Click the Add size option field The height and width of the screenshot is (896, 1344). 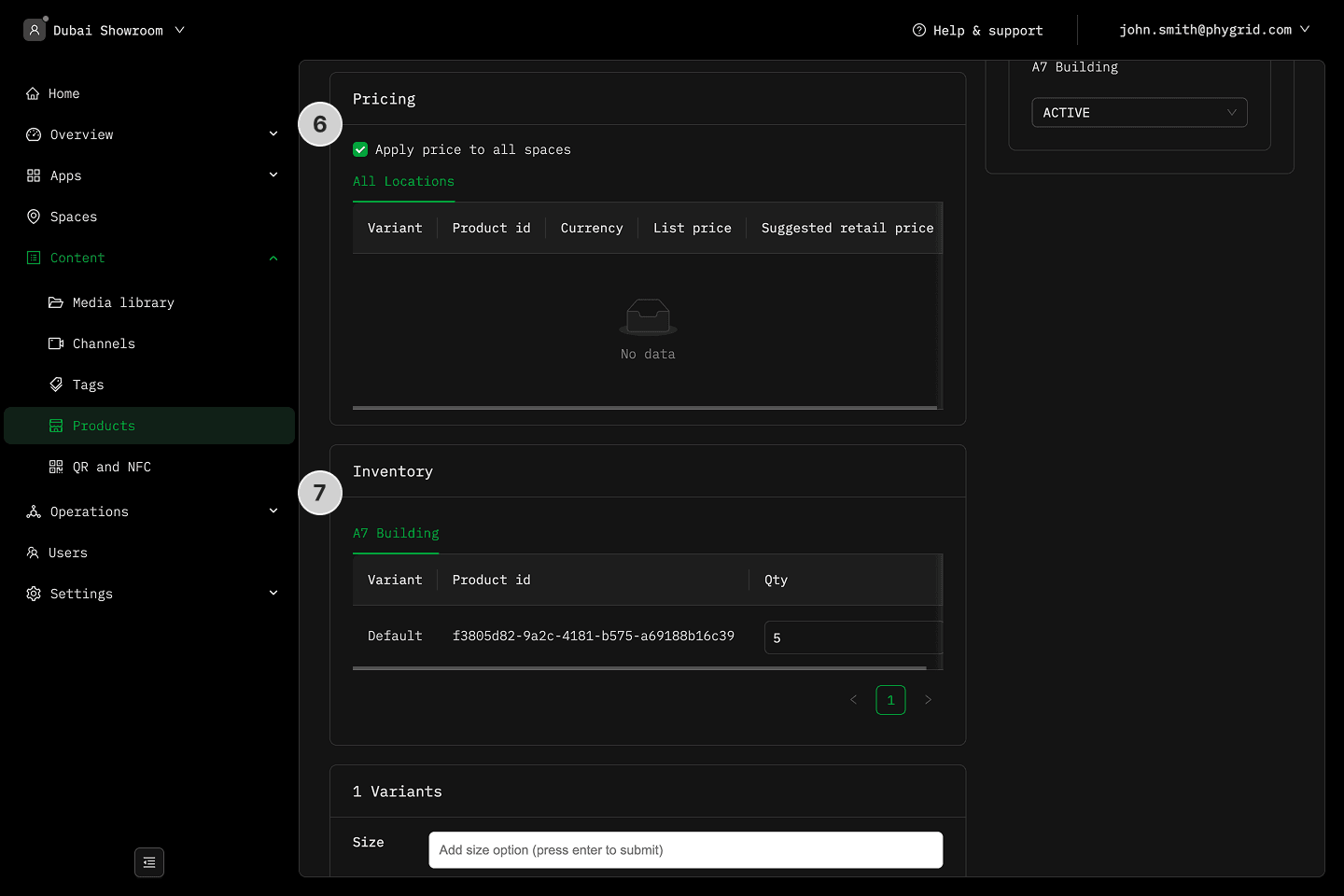(x=685, y=850)
